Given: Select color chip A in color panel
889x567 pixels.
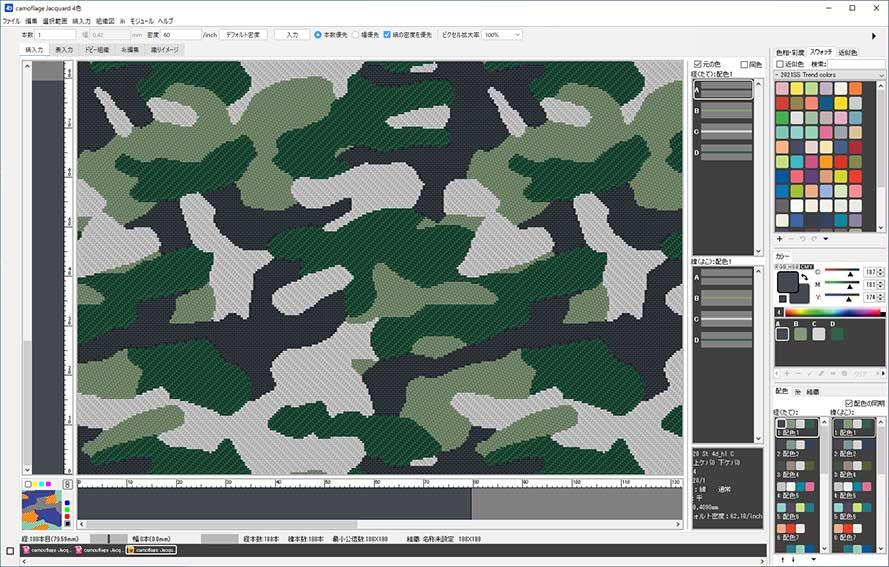Looking at the screenshot, I should (x=783, y=333).
